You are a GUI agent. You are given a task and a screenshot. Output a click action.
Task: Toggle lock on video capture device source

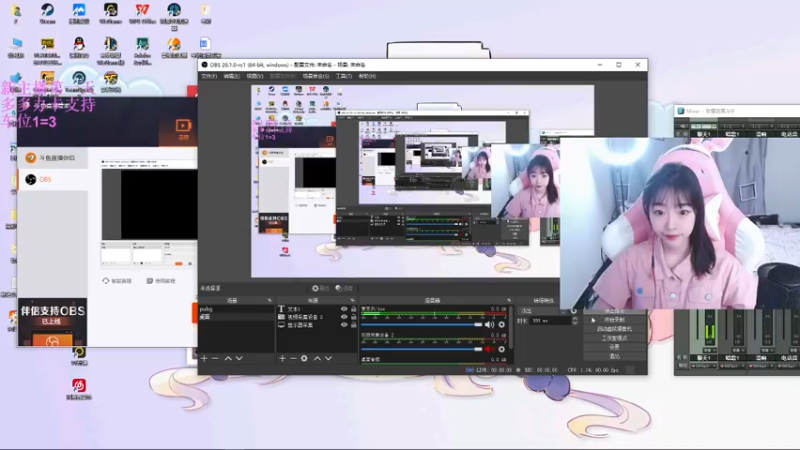[x=353, y=317]
